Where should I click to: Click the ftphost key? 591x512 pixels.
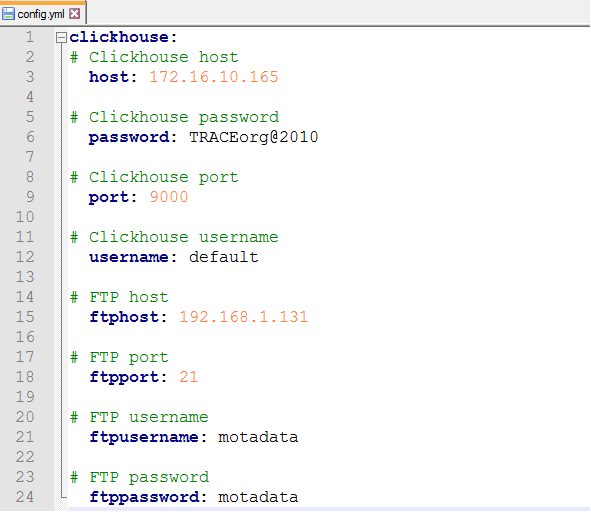[x=124, y=317]
